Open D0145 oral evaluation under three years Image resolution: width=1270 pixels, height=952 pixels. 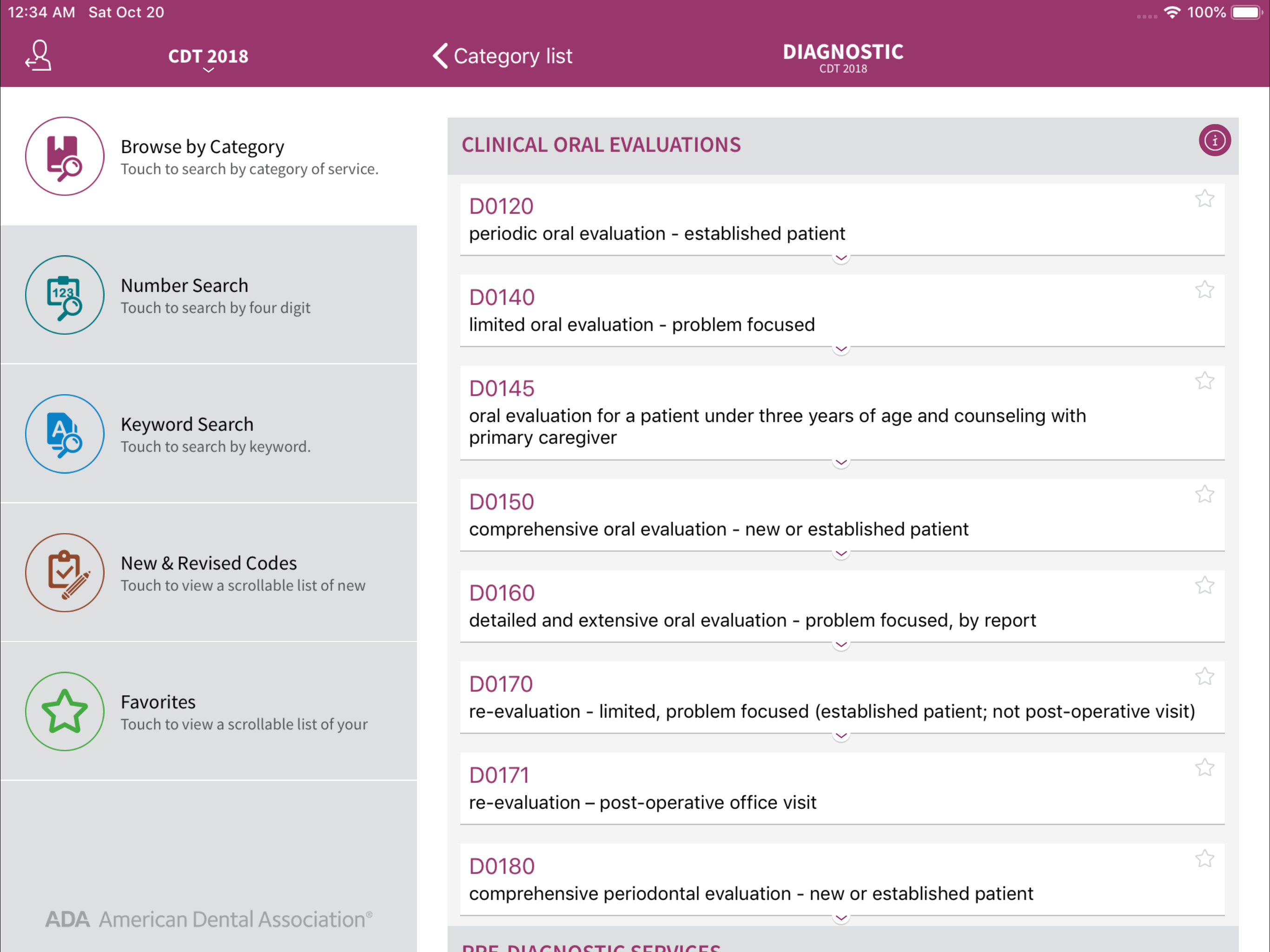(842, 413)
